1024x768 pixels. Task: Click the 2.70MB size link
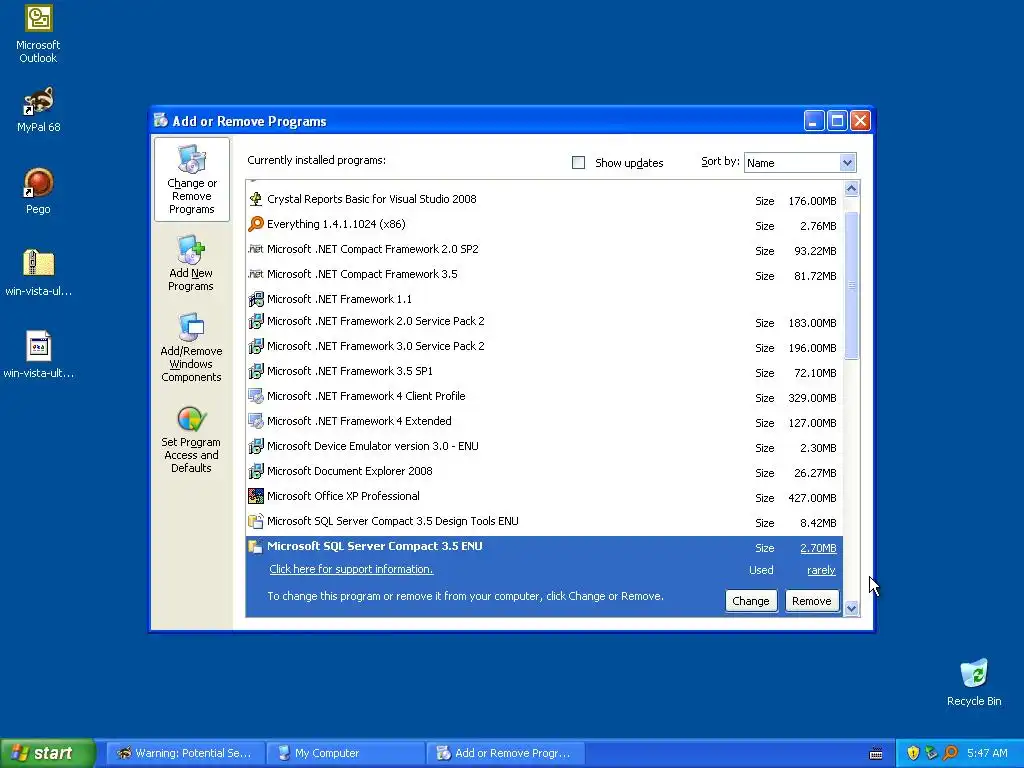tap(818, 549)
